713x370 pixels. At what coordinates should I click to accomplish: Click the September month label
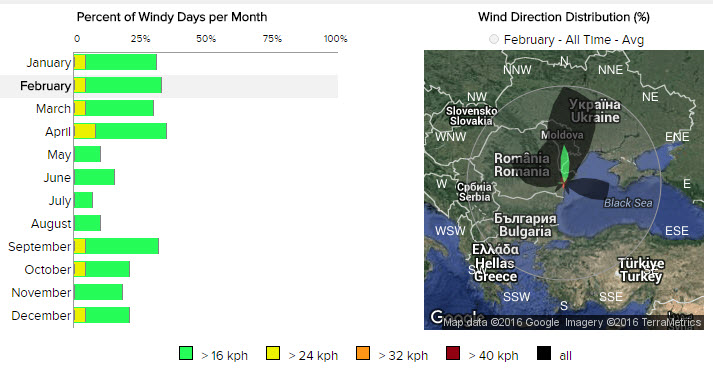point(40,246)
